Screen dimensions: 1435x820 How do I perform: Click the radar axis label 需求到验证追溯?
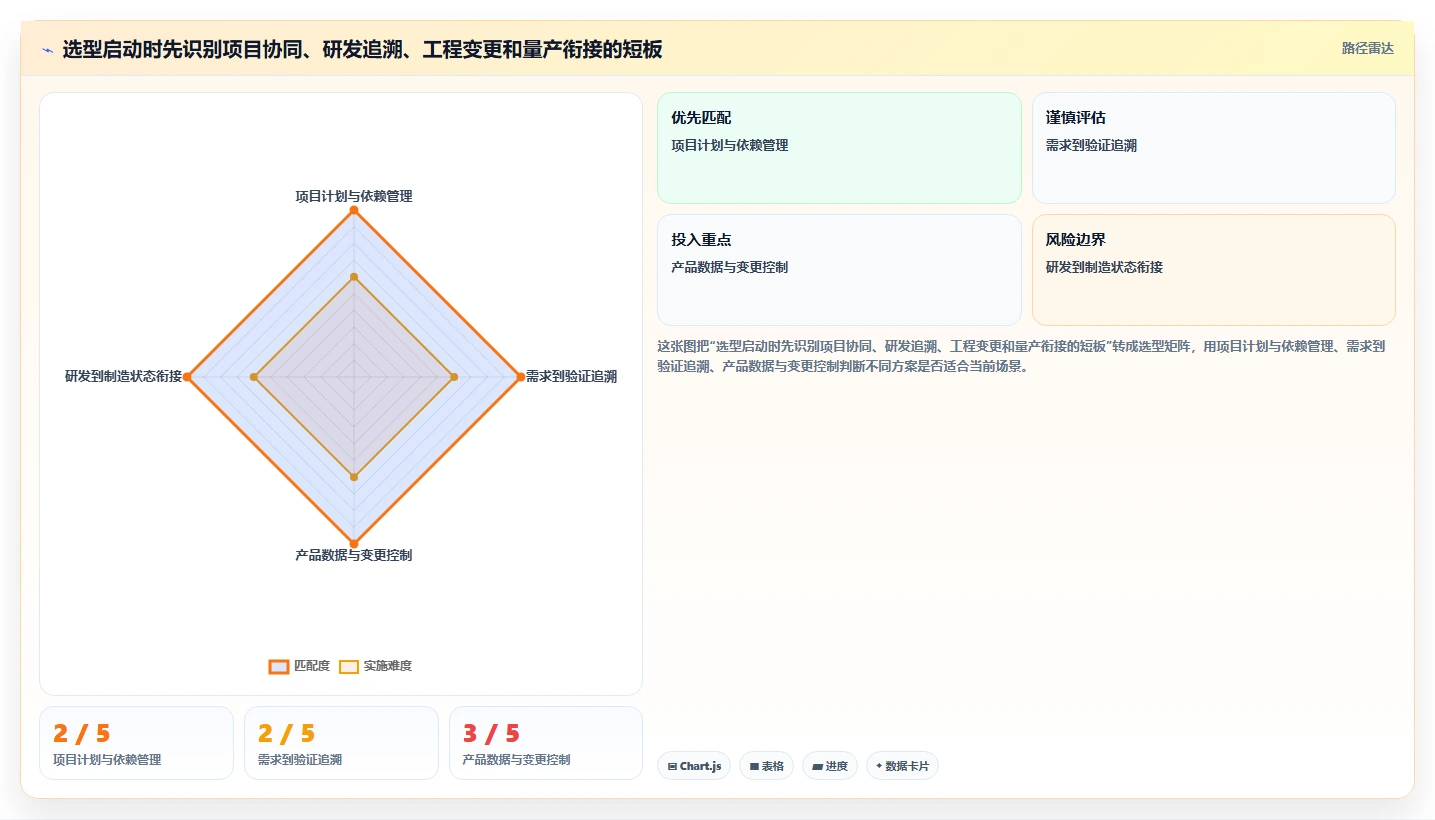(571, 377)
